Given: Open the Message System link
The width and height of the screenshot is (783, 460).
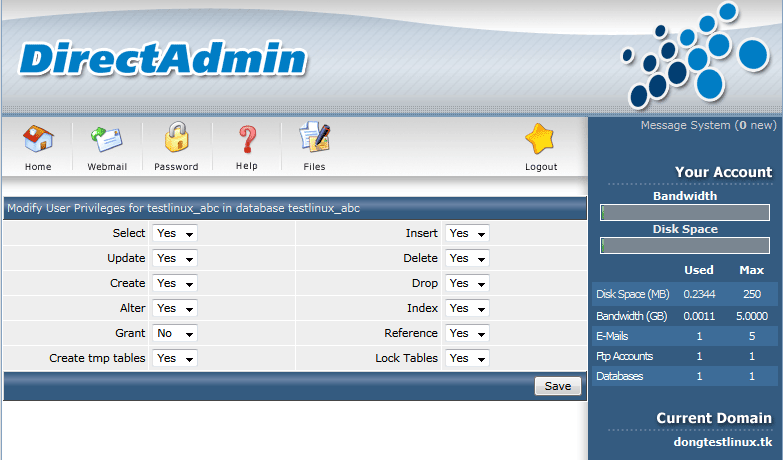Looking at the screenshot, I should pos(709,125).
